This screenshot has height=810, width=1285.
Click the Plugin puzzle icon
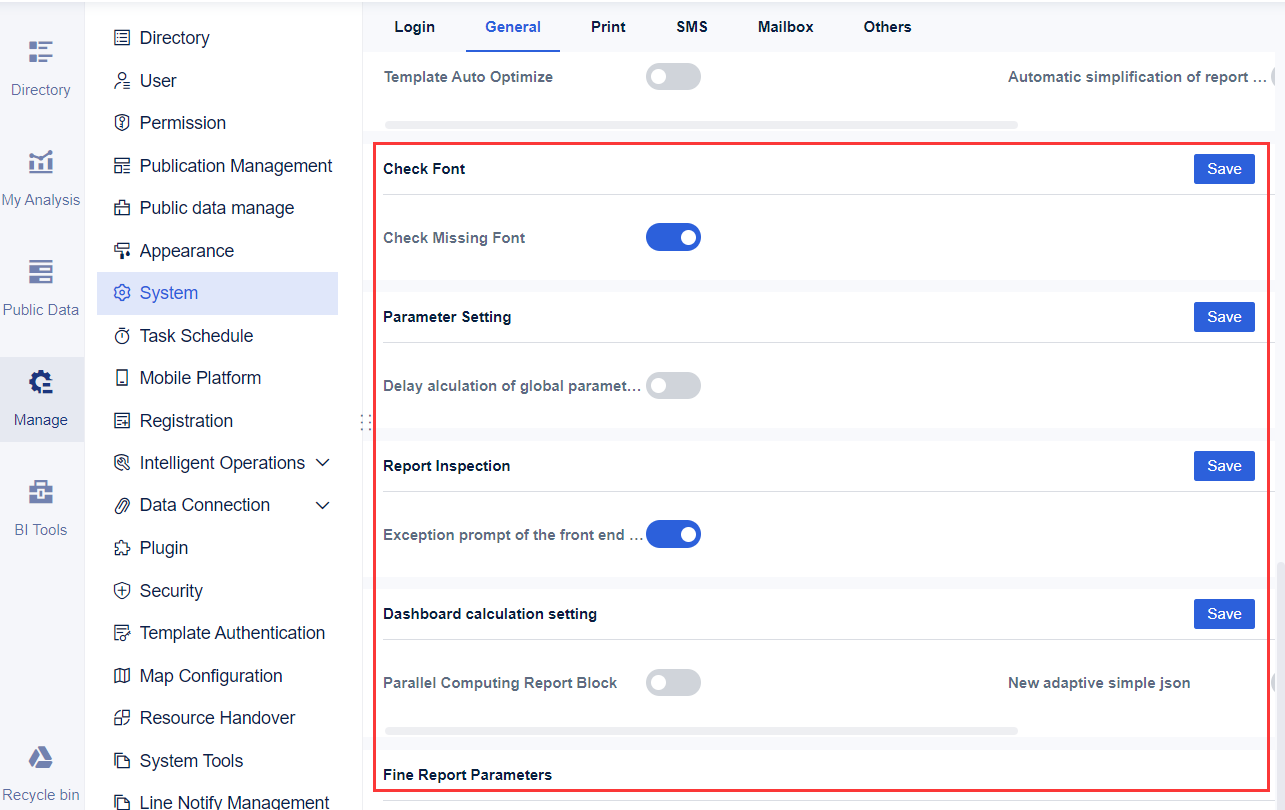tap(122, 548)
